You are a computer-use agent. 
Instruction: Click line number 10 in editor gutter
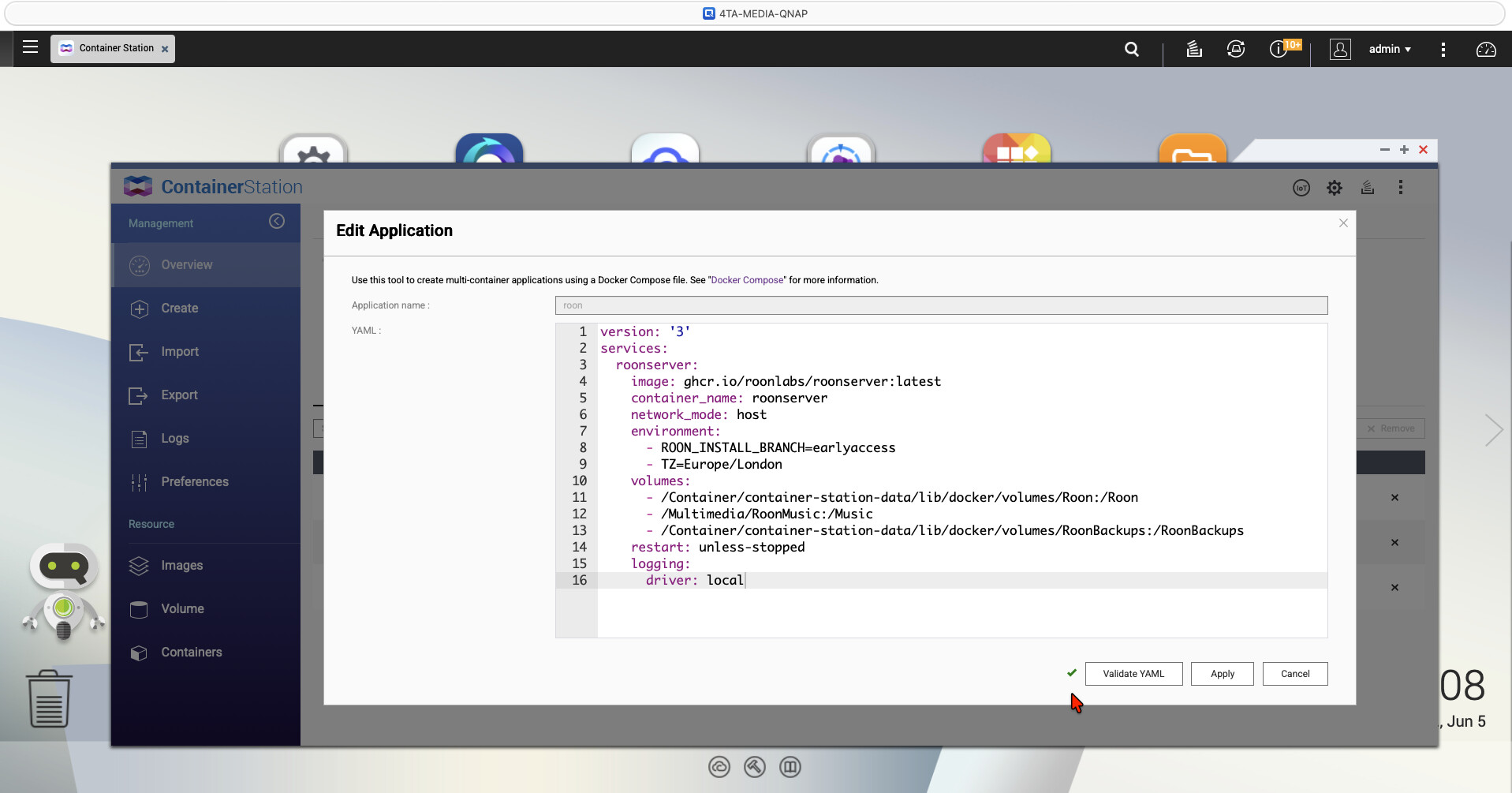(x=579, y=481)
